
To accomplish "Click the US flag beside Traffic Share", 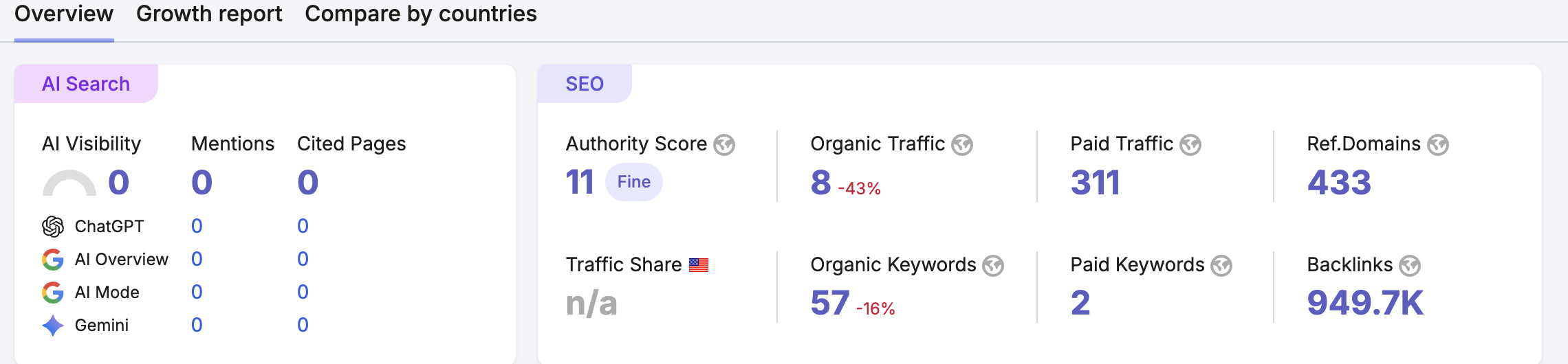I will click(x=699, y=265).
